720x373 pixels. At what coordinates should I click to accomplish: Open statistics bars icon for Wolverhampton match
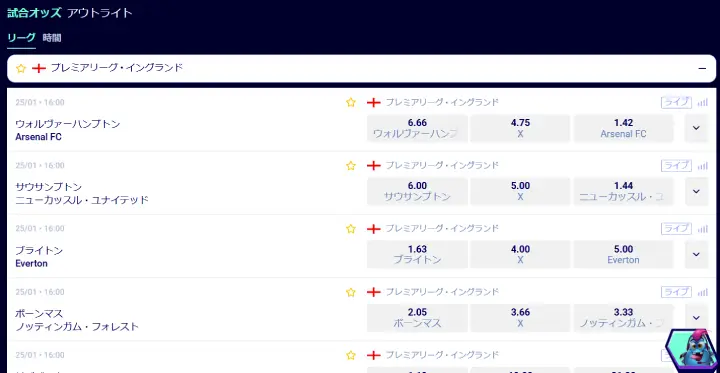(x=703, y=102)
